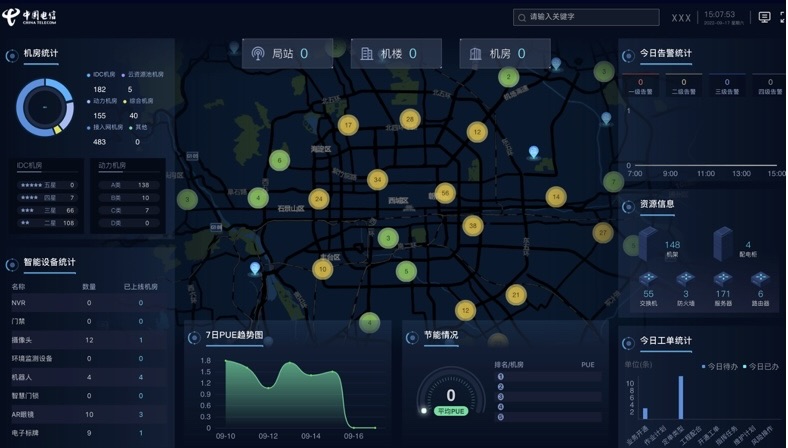788x448 pixels.
Task: Click the 机架 rack icon in 资源信息
Action: point(648,243)
